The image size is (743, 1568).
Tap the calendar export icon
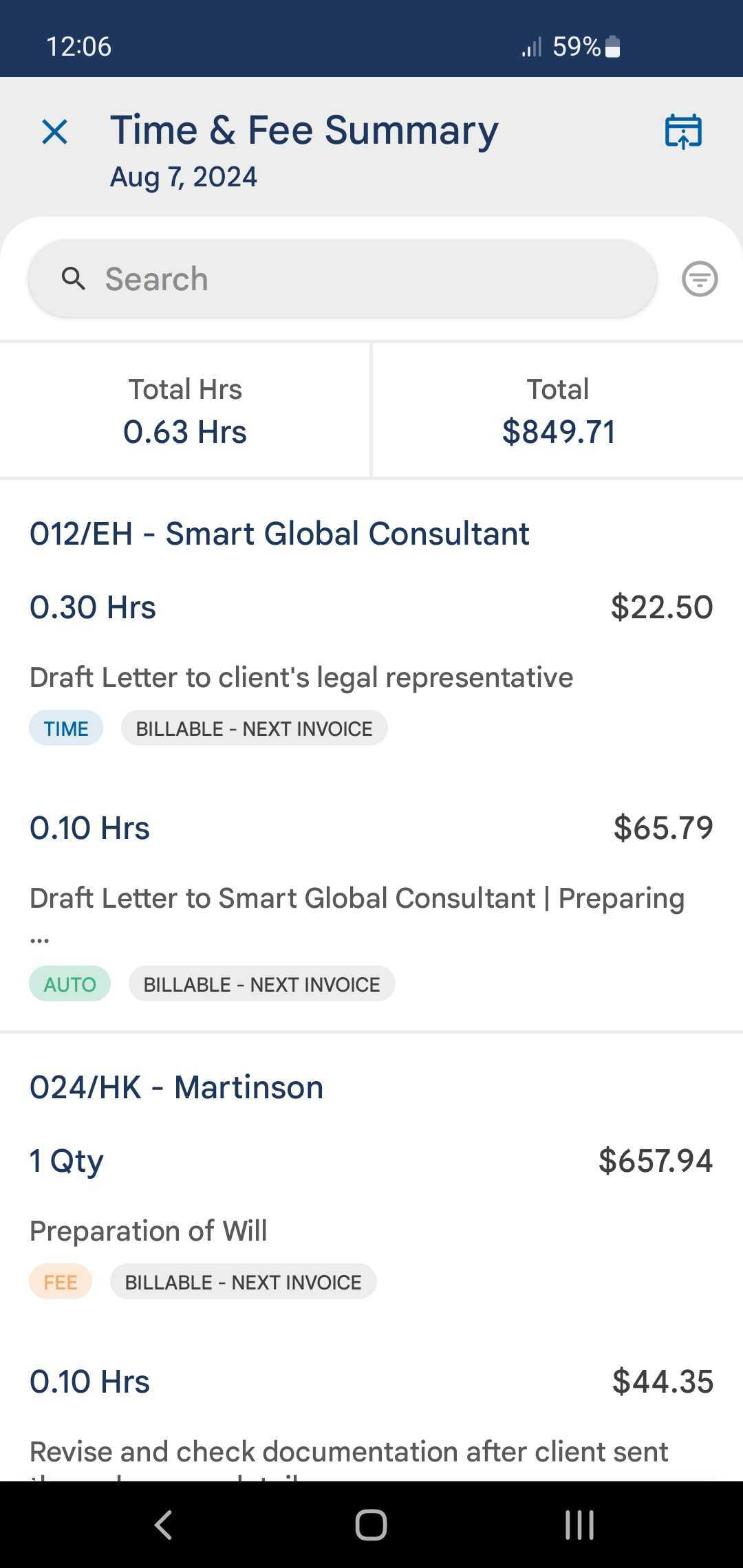coord(682,131)
